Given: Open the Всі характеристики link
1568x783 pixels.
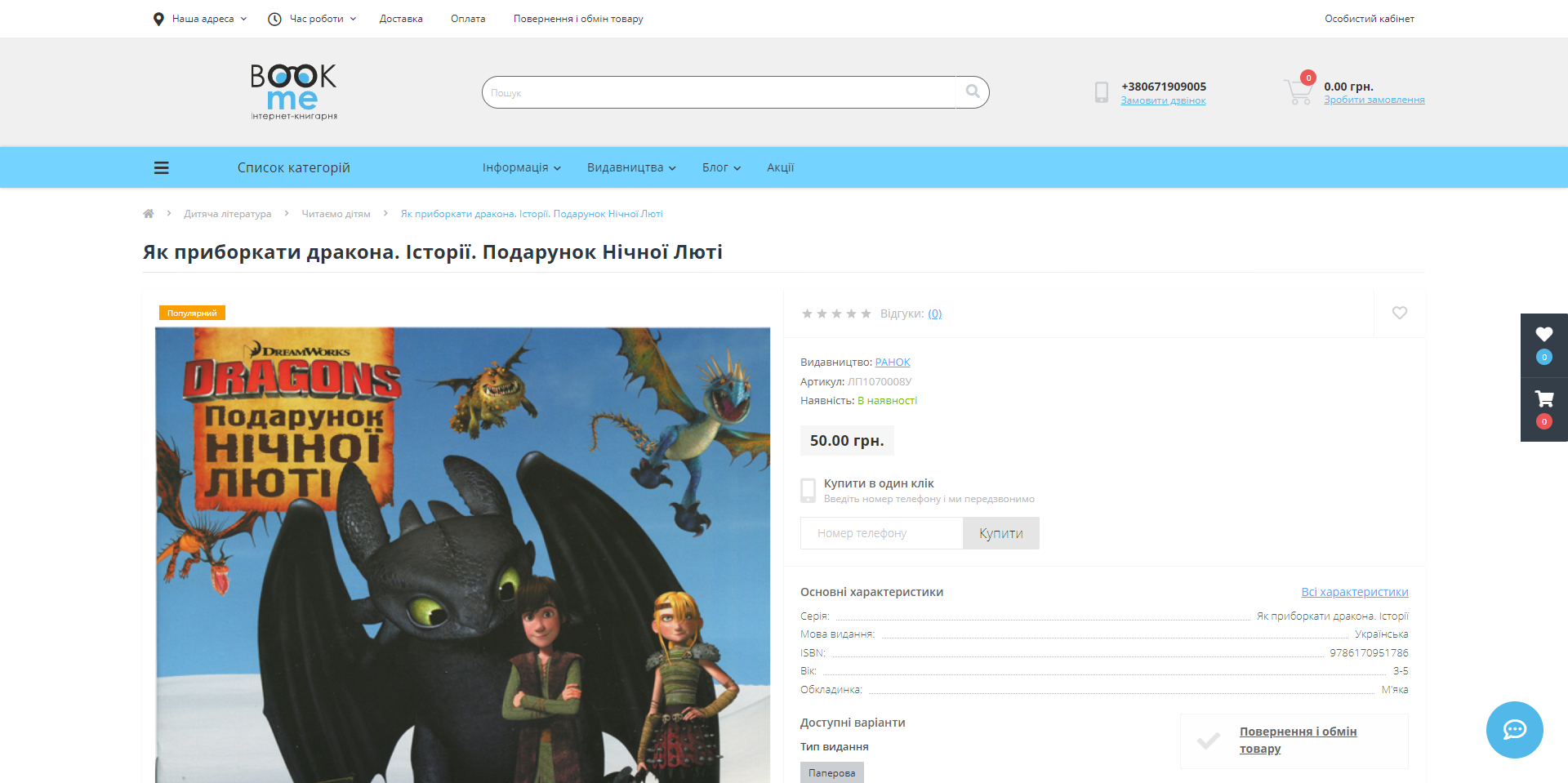Looking at the screenshot, I should [x=1354, y=592].
